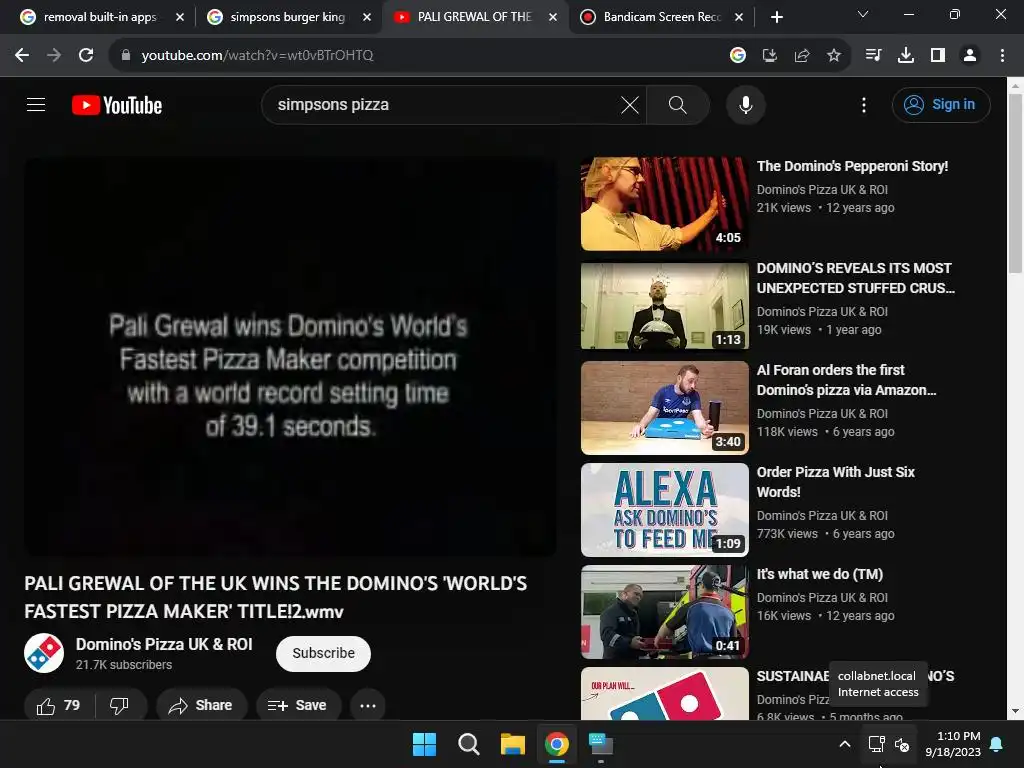1024x768 pixels.
Task: Open 'Order Pizza With Just Six Words!' title
Action: tap(836, 482)
